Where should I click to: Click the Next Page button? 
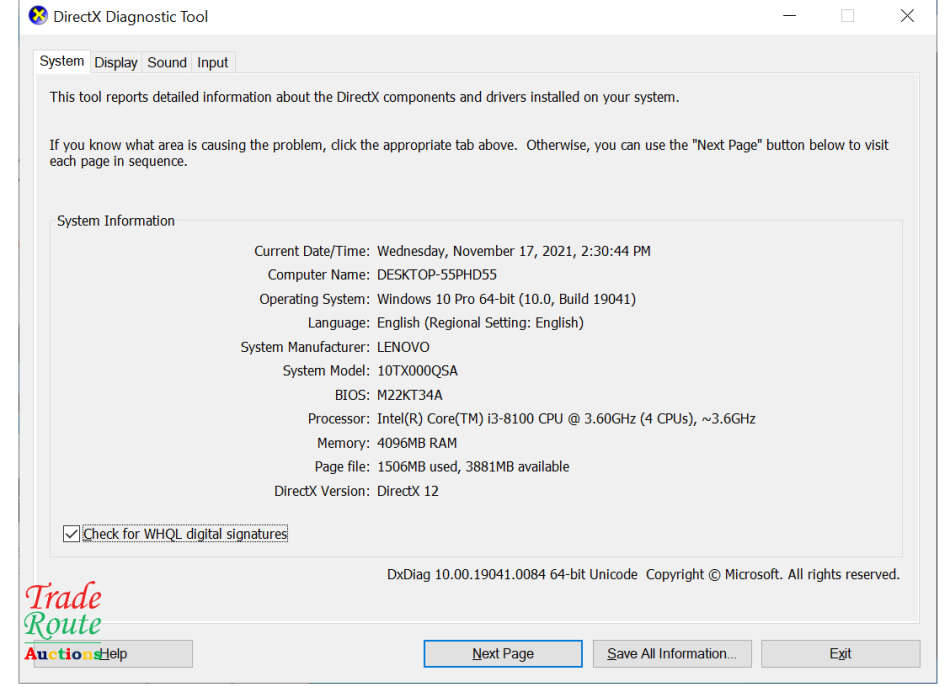point(502,654)
